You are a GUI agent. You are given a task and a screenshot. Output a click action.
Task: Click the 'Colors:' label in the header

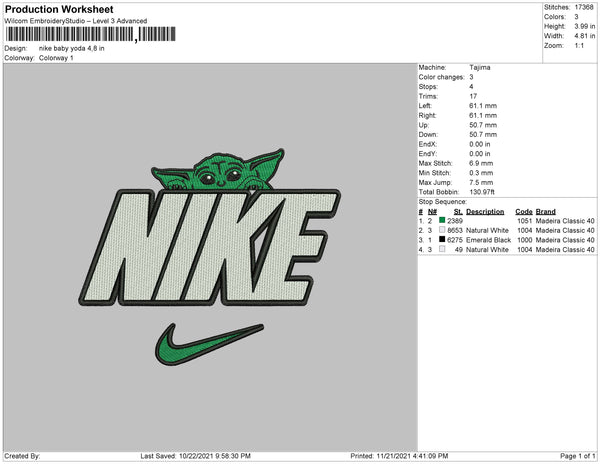(555, 17)
